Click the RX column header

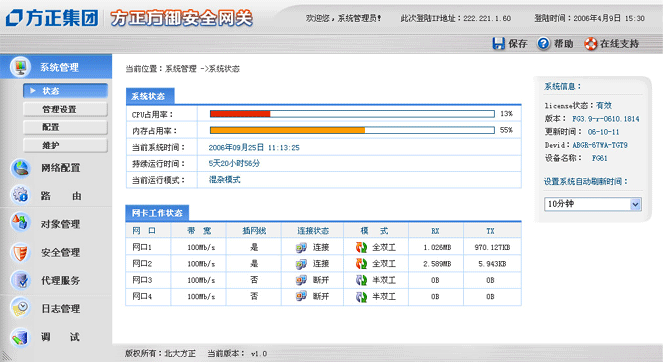(435, 231)
